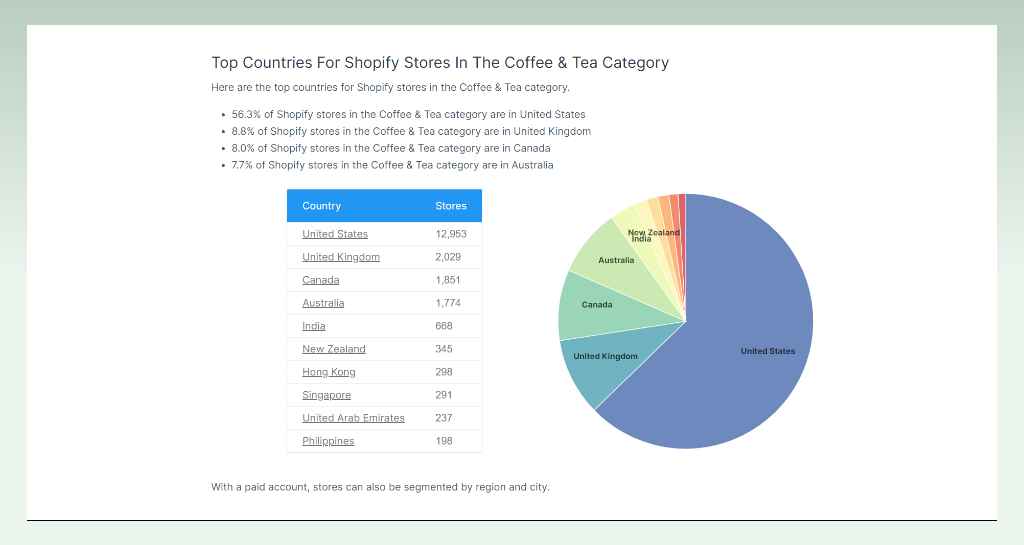Click the intro sentence under the heading

coord(390,87)
